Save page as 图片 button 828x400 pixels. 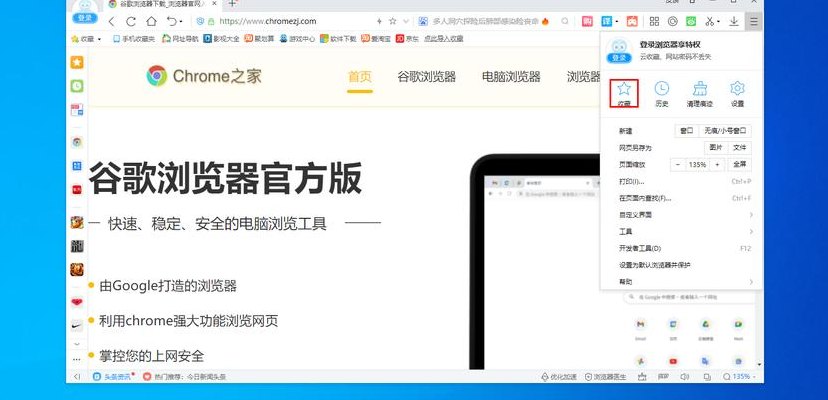pos(716,147)
